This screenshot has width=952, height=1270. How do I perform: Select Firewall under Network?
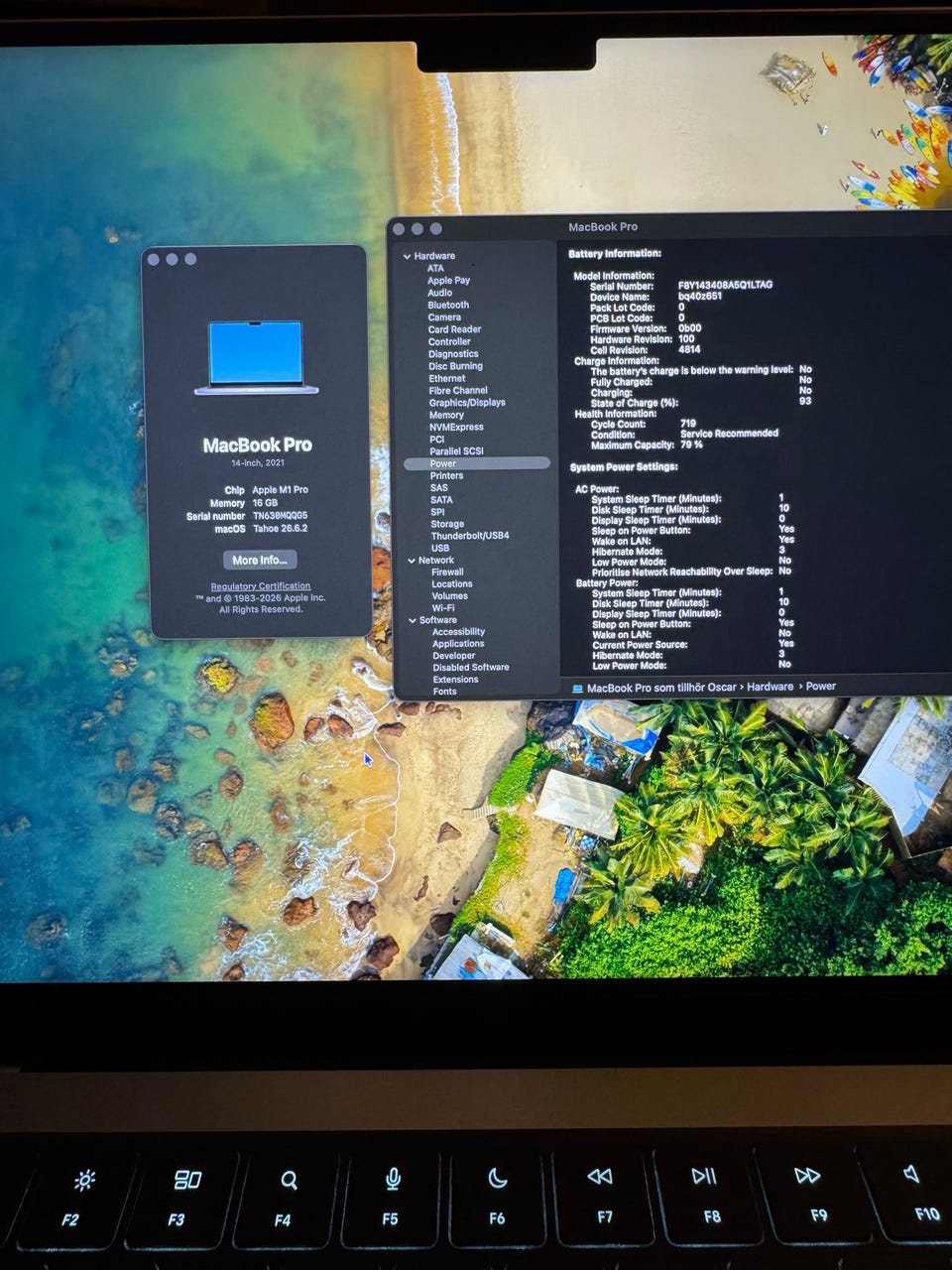[447, 572]
